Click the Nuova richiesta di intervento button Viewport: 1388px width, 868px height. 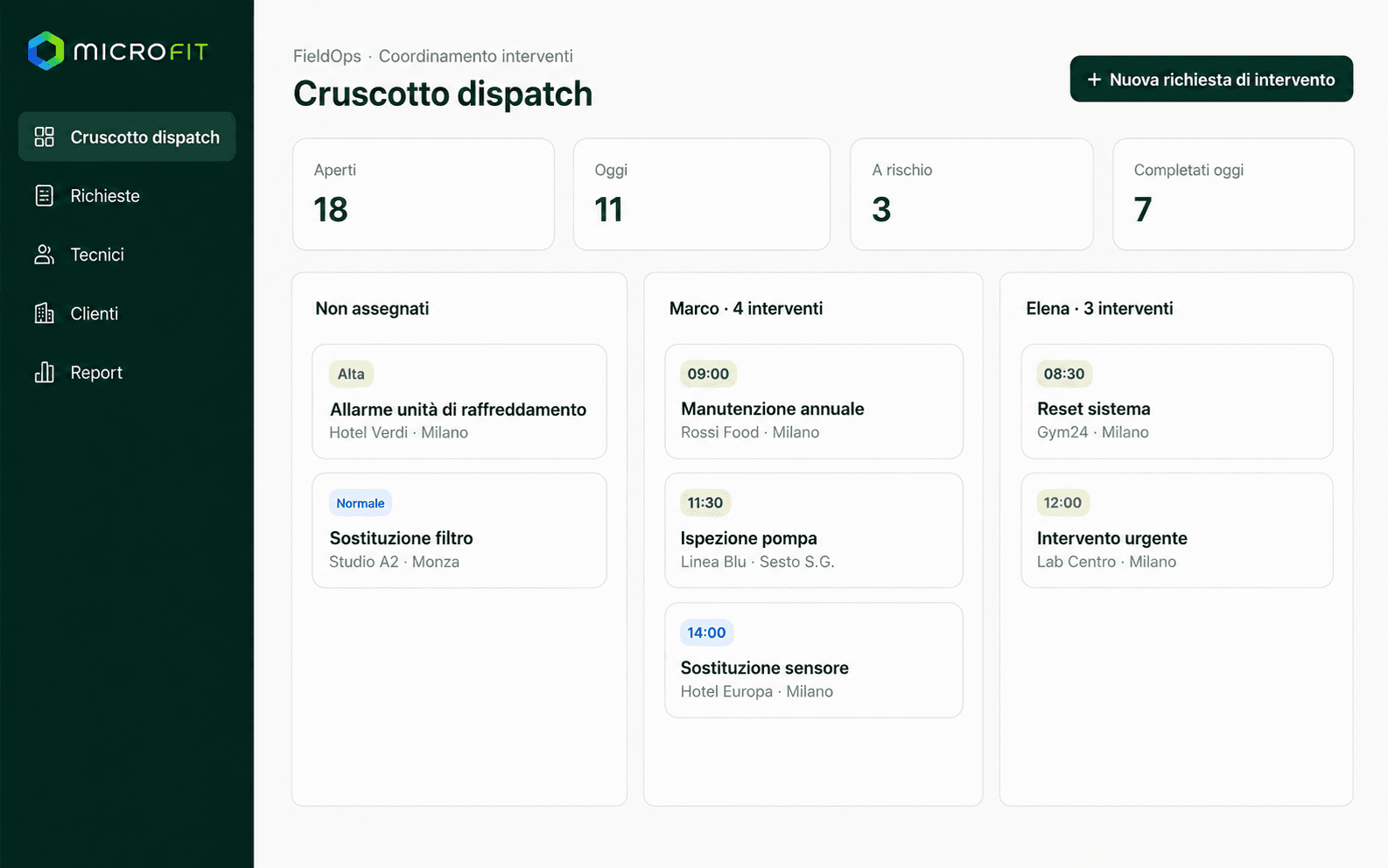pyautogui.click(x=1211, y=79)
